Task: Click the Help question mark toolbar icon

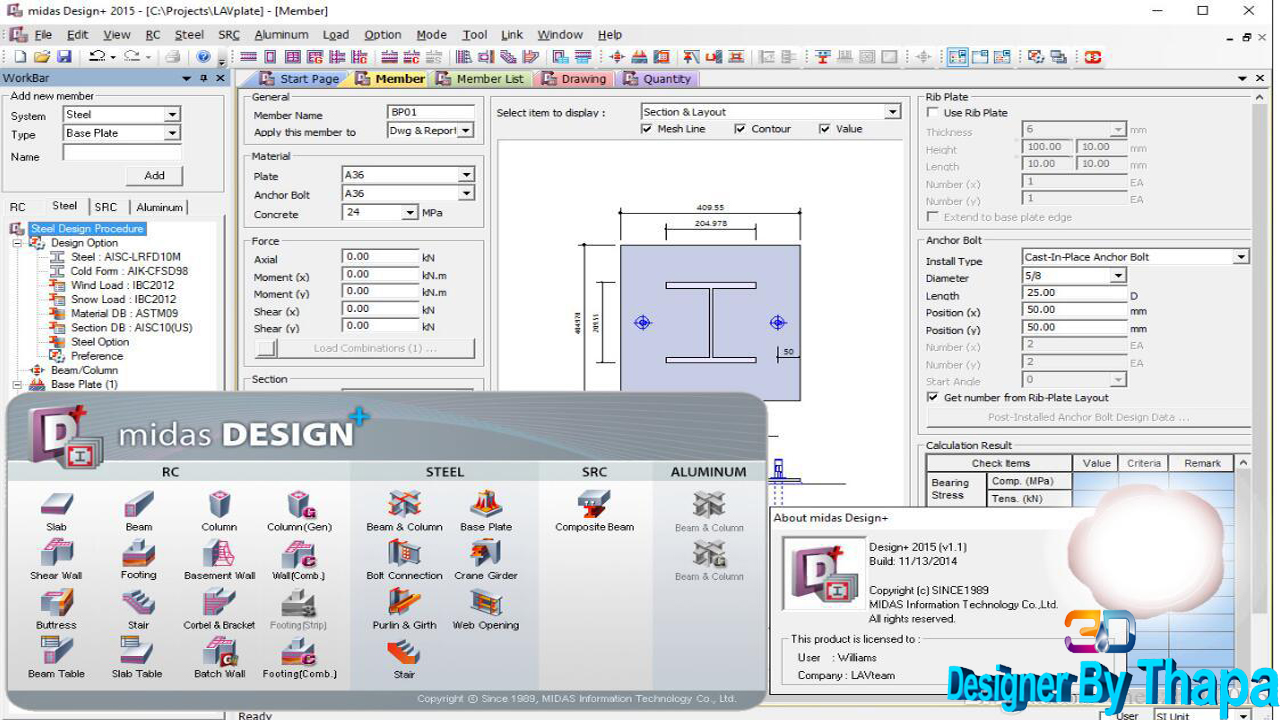Action: click(x=204, y=57)
